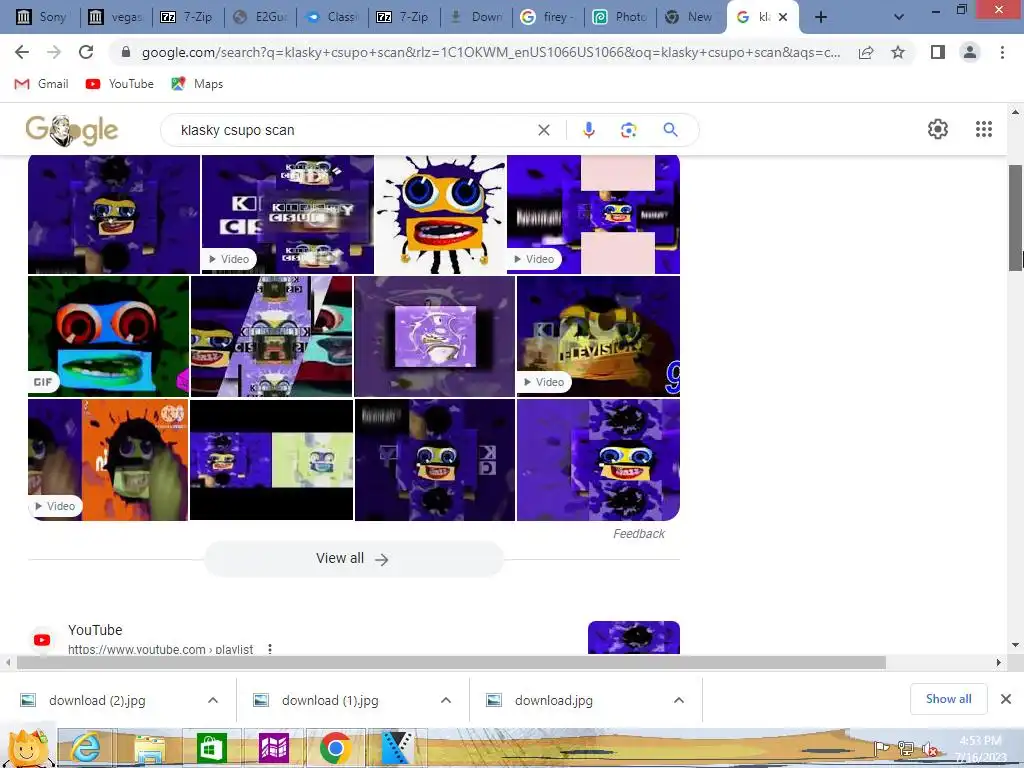1024x768 pixels.
Task: Open the orange-background video image result
Action: [x=108, y=460]
